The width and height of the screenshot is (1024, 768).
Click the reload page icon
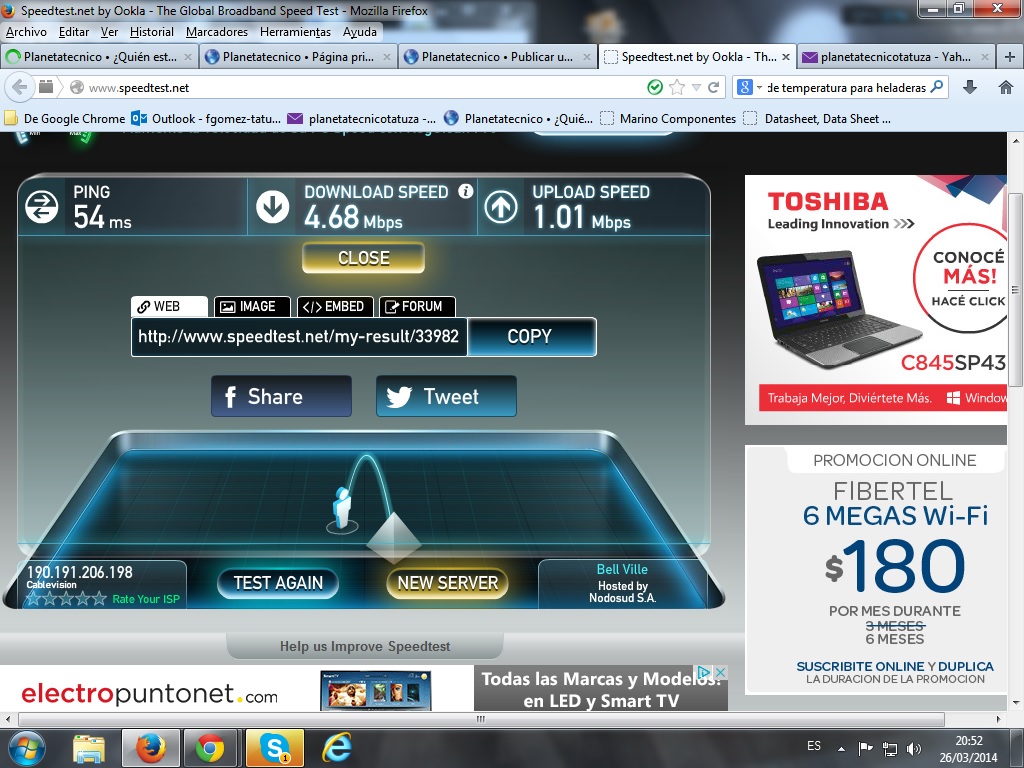tap(714, 87)
